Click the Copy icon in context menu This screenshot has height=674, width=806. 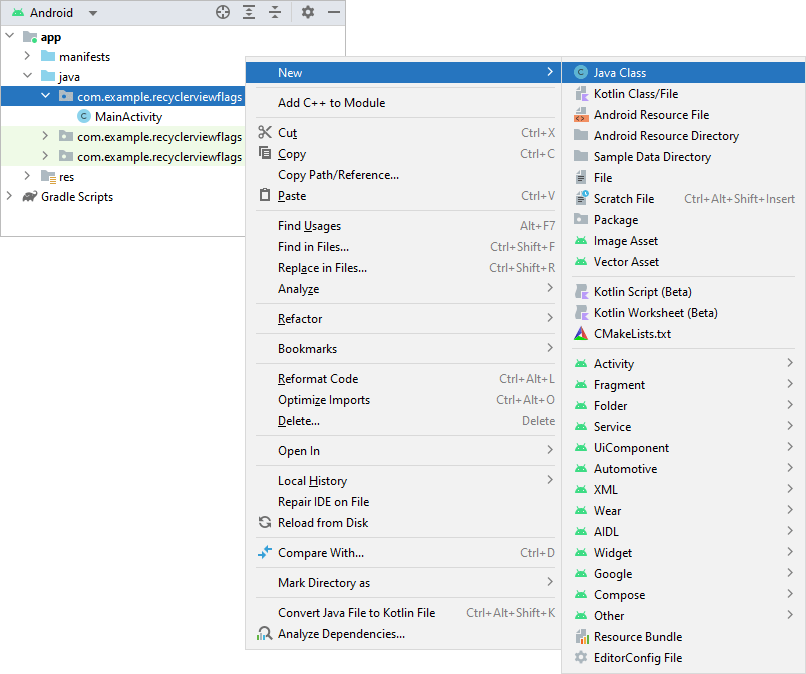265,153
